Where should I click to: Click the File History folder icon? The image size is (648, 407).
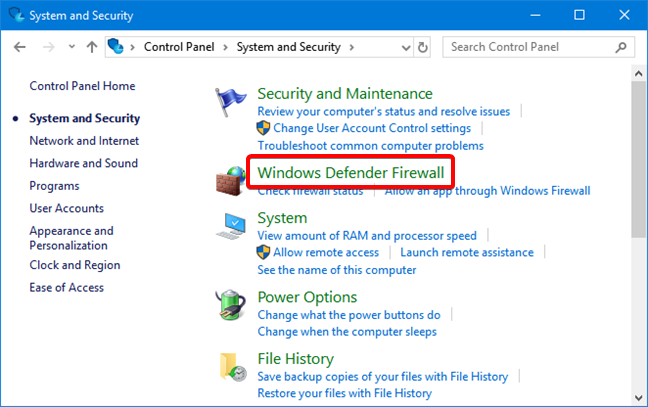[x=233, y=367]
